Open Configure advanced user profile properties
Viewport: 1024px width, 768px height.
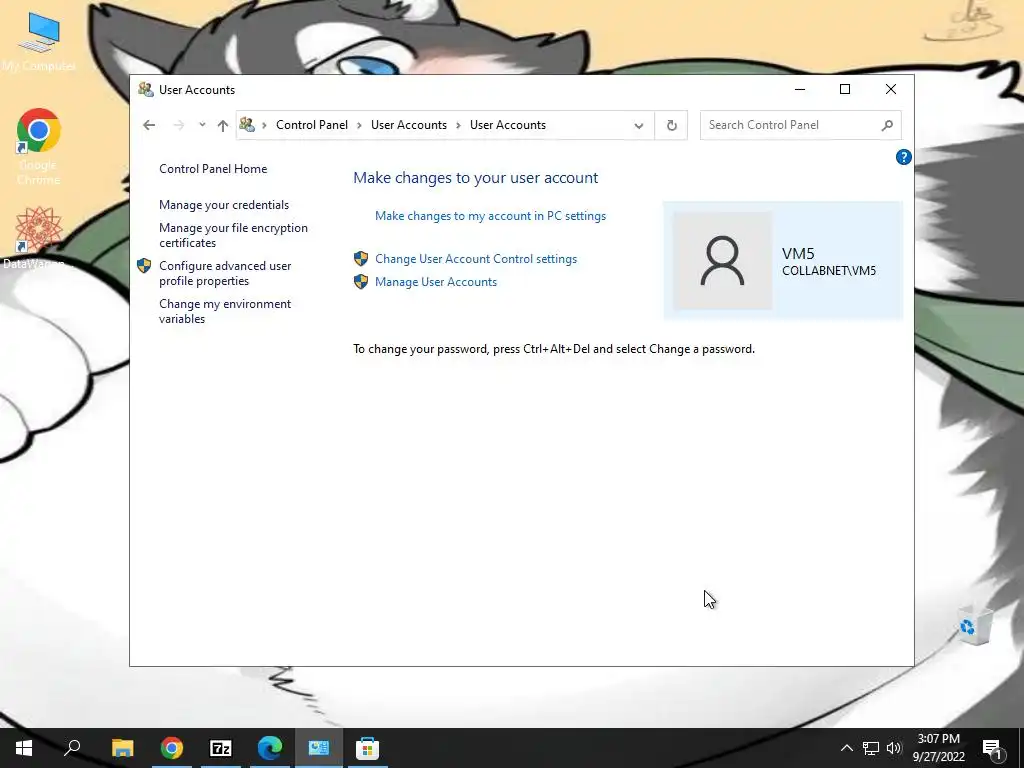point(225,273)
